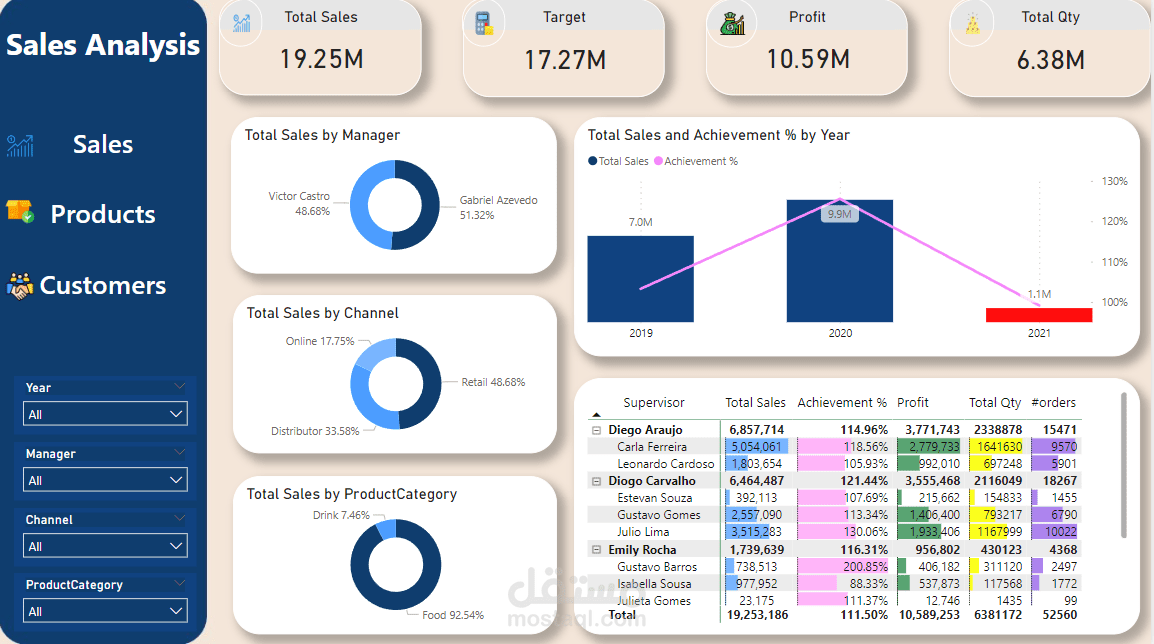The image size is (1154, 644).
Task: Click the Total Sales card chart icon
Action: coord(240,23)
